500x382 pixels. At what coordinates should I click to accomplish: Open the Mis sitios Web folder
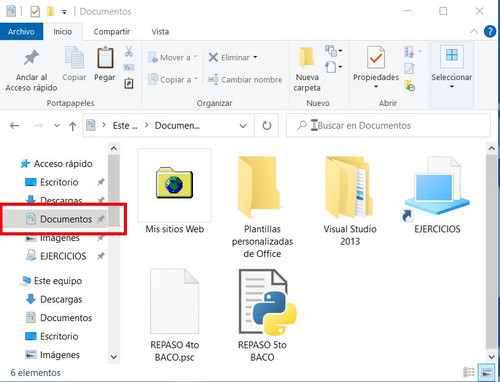tap(175, 192)
